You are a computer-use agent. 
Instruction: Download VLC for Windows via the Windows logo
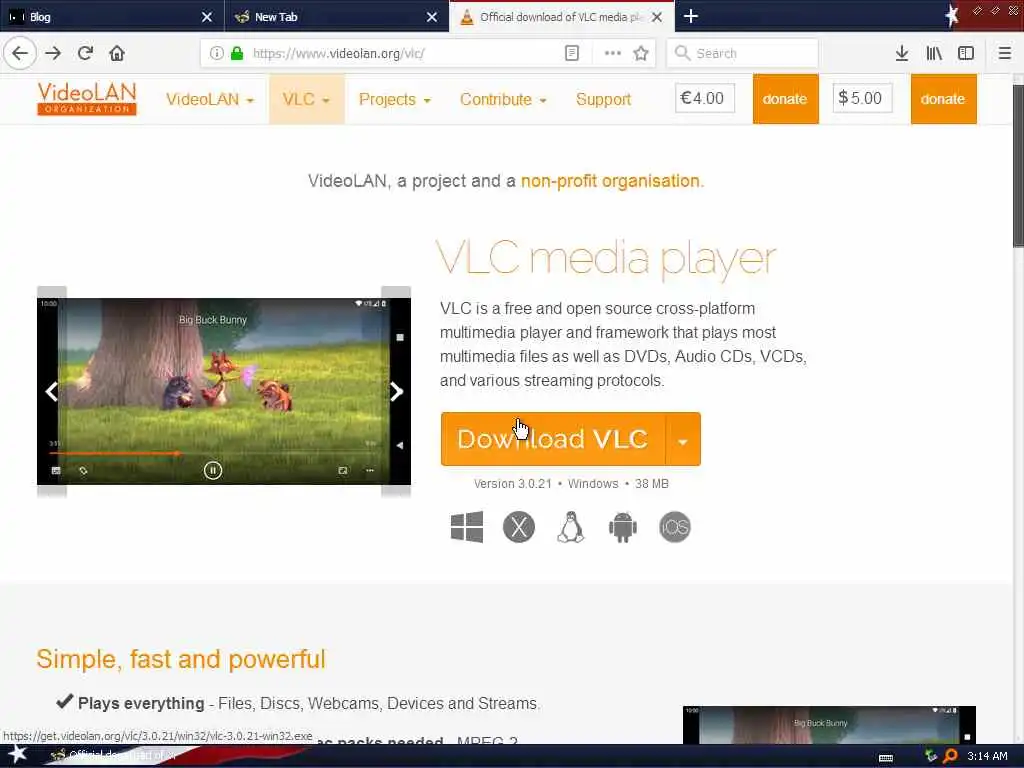pos(467,527)
